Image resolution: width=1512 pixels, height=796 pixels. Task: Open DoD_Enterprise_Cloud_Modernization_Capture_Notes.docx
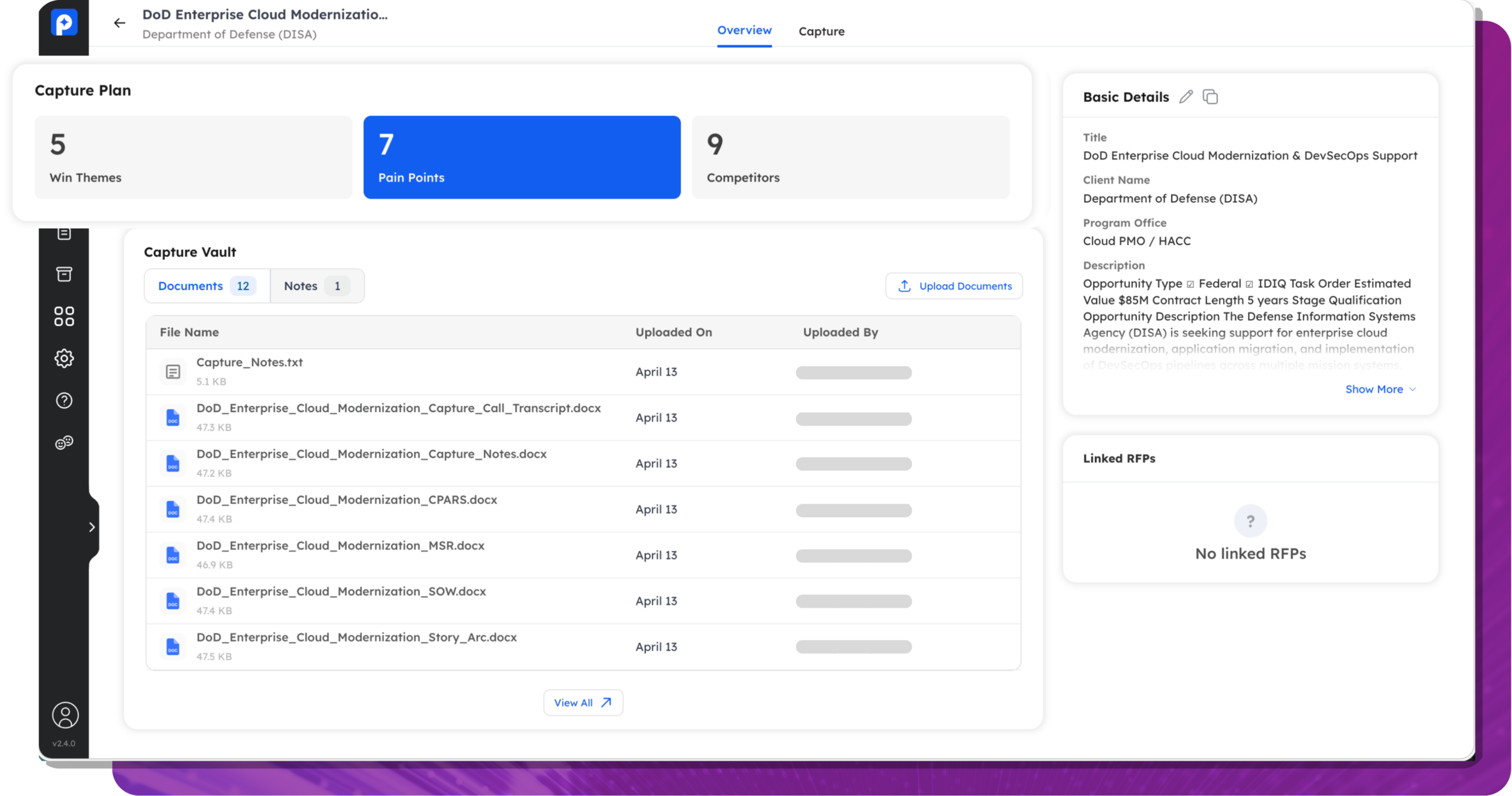(371, 454)
